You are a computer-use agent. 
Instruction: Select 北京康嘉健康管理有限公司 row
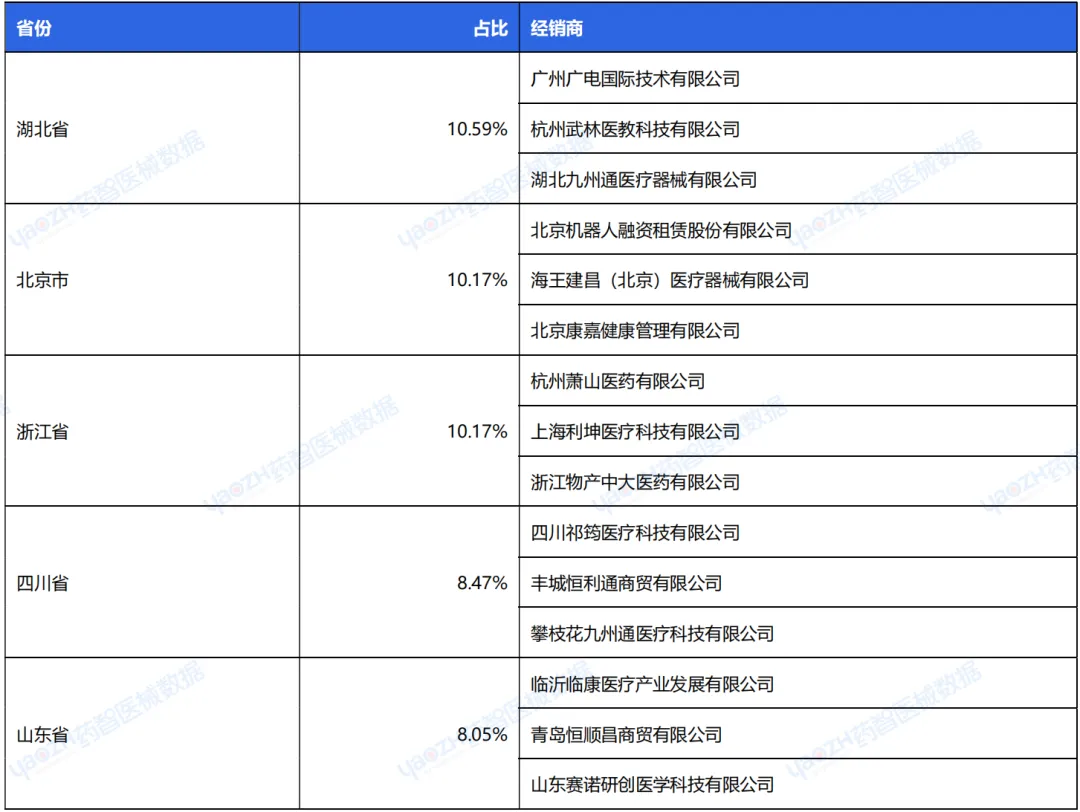click(x=798, y=330)
